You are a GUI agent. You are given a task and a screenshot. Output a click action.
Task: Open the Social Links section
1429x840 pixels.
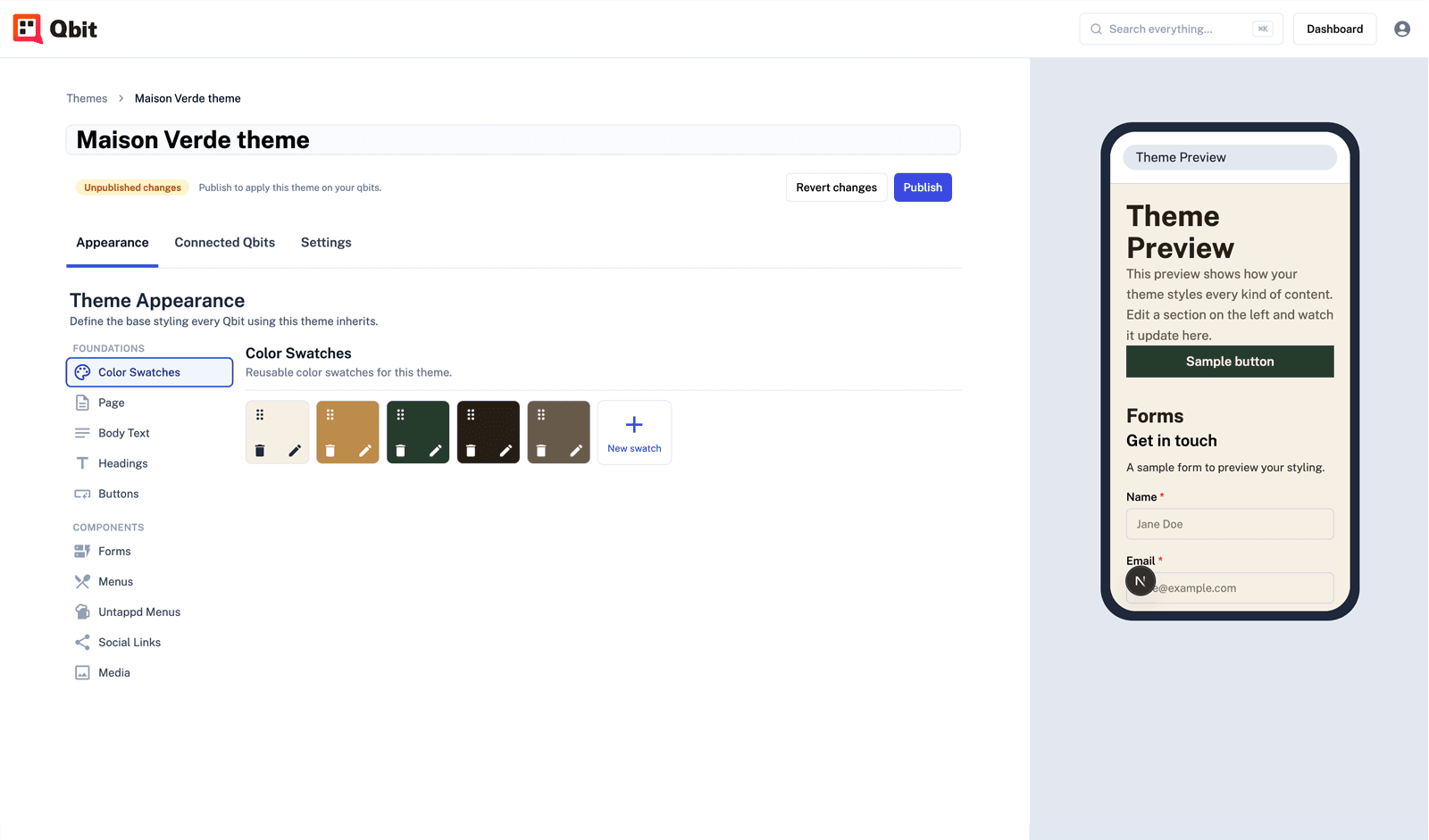[x=149, y=643]
